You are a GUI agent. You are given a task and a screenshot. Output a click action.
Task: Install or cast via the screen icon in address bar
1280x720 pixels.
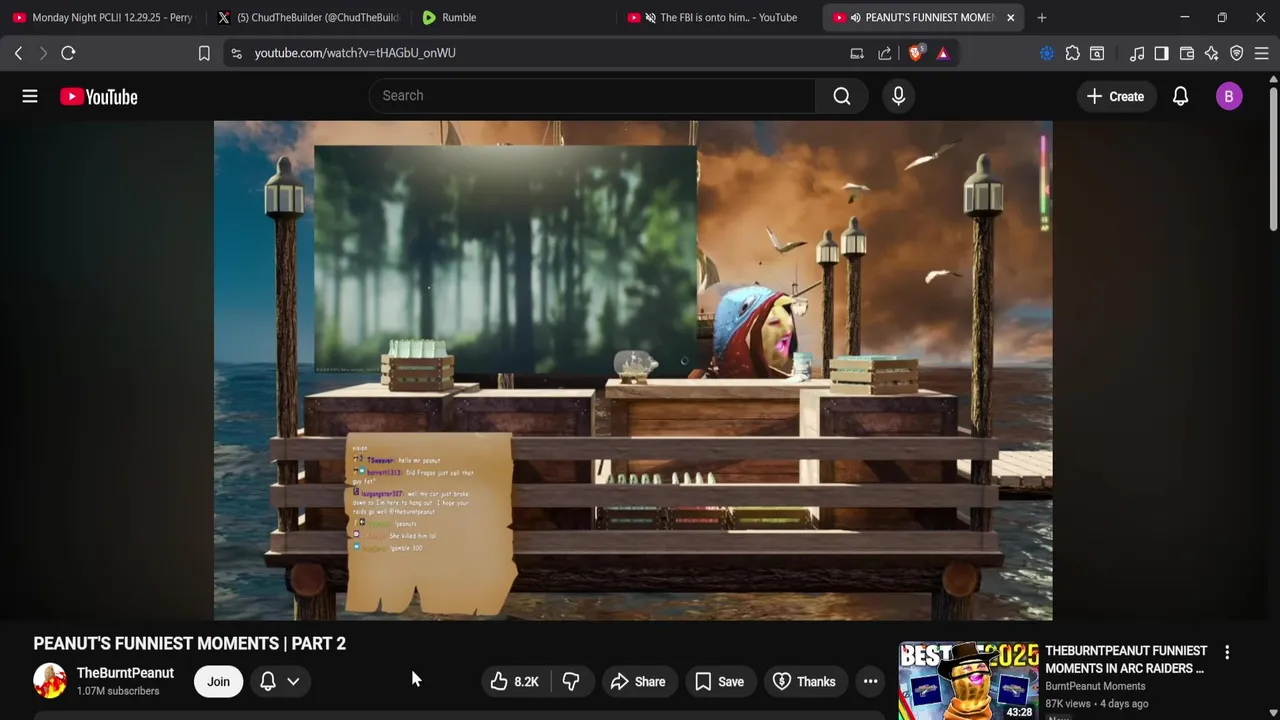[x=857, y=53]
